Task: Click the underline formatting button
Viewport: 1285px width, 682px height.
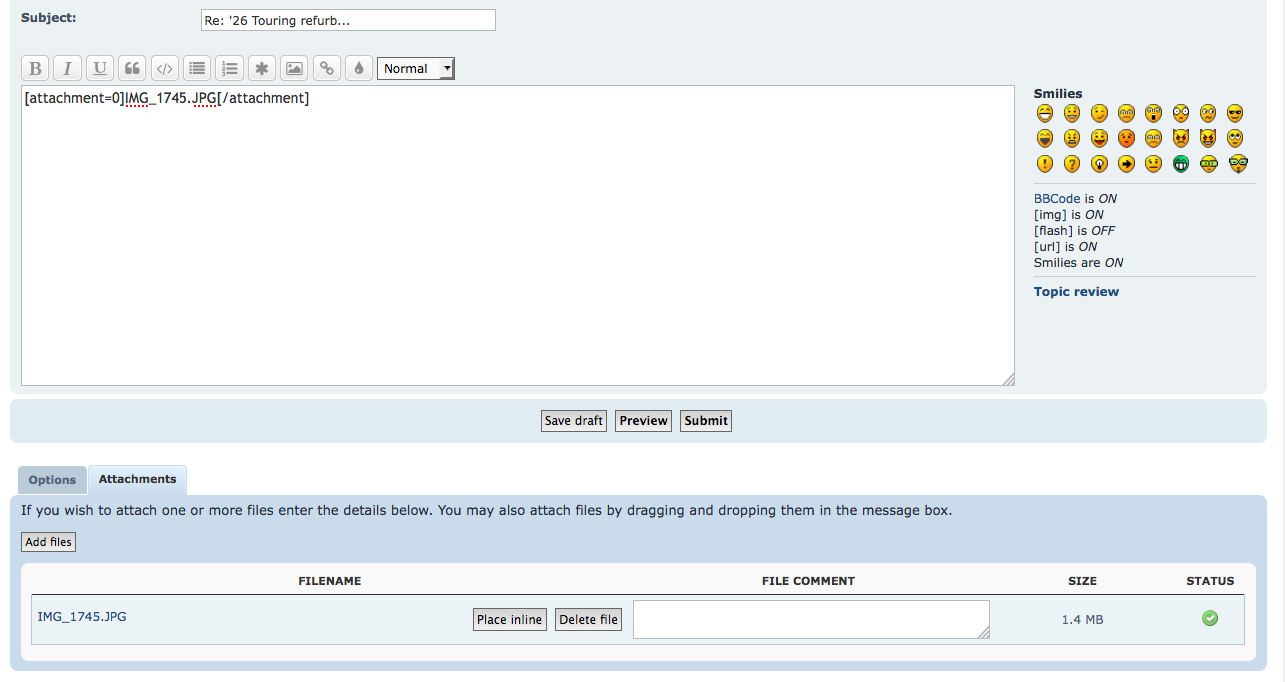Action: click(99, 68)
